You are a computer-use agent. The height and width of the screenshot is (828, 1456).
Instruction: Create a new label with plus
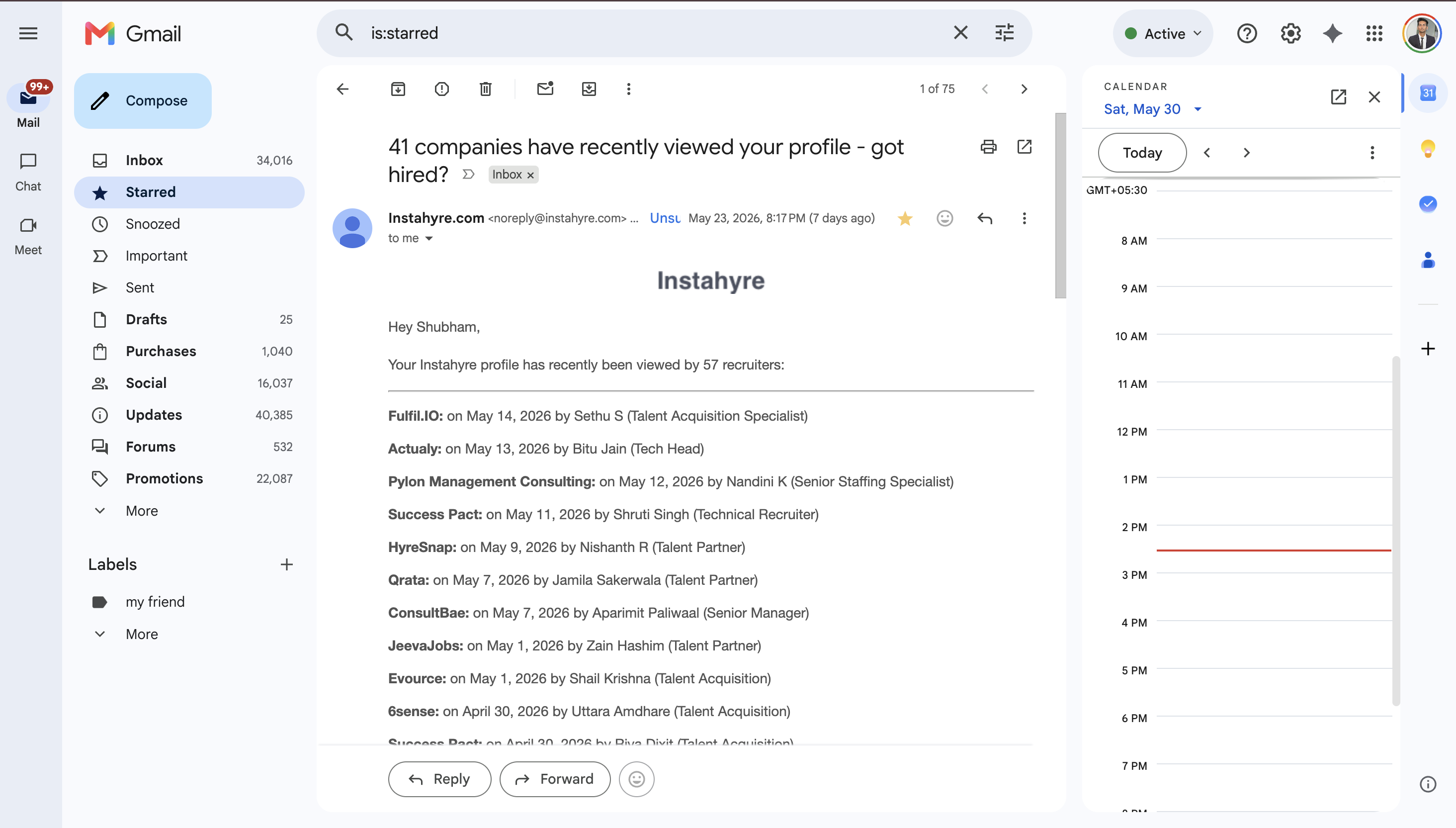pos(286,564)
